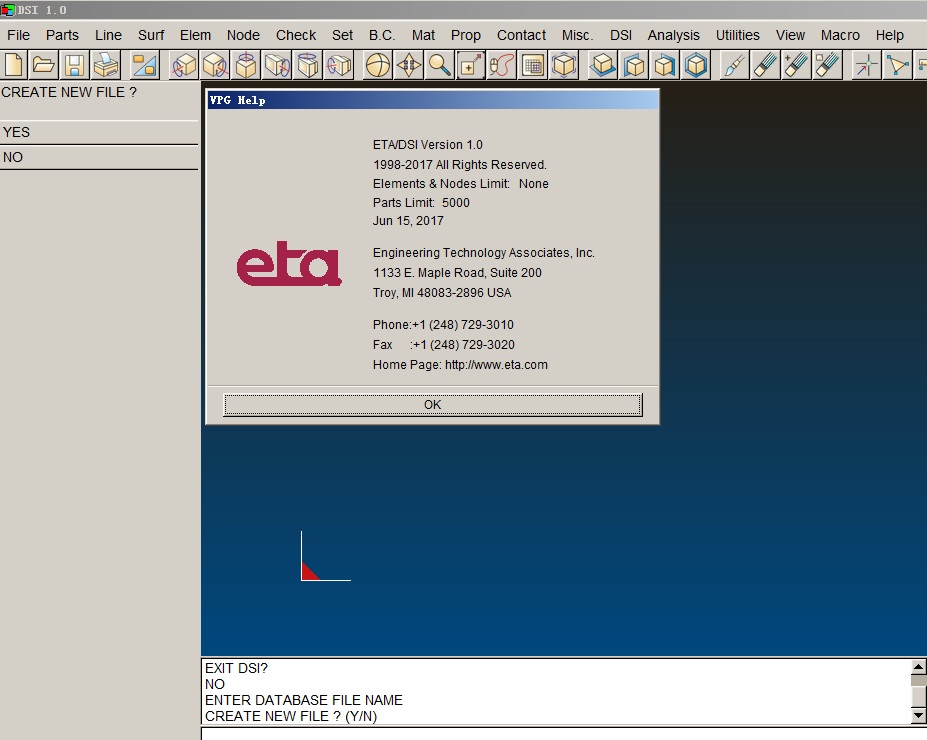Click the part on/off squares triangle icon
This screenshot has width=927, height=740.
tap(144, 65)
